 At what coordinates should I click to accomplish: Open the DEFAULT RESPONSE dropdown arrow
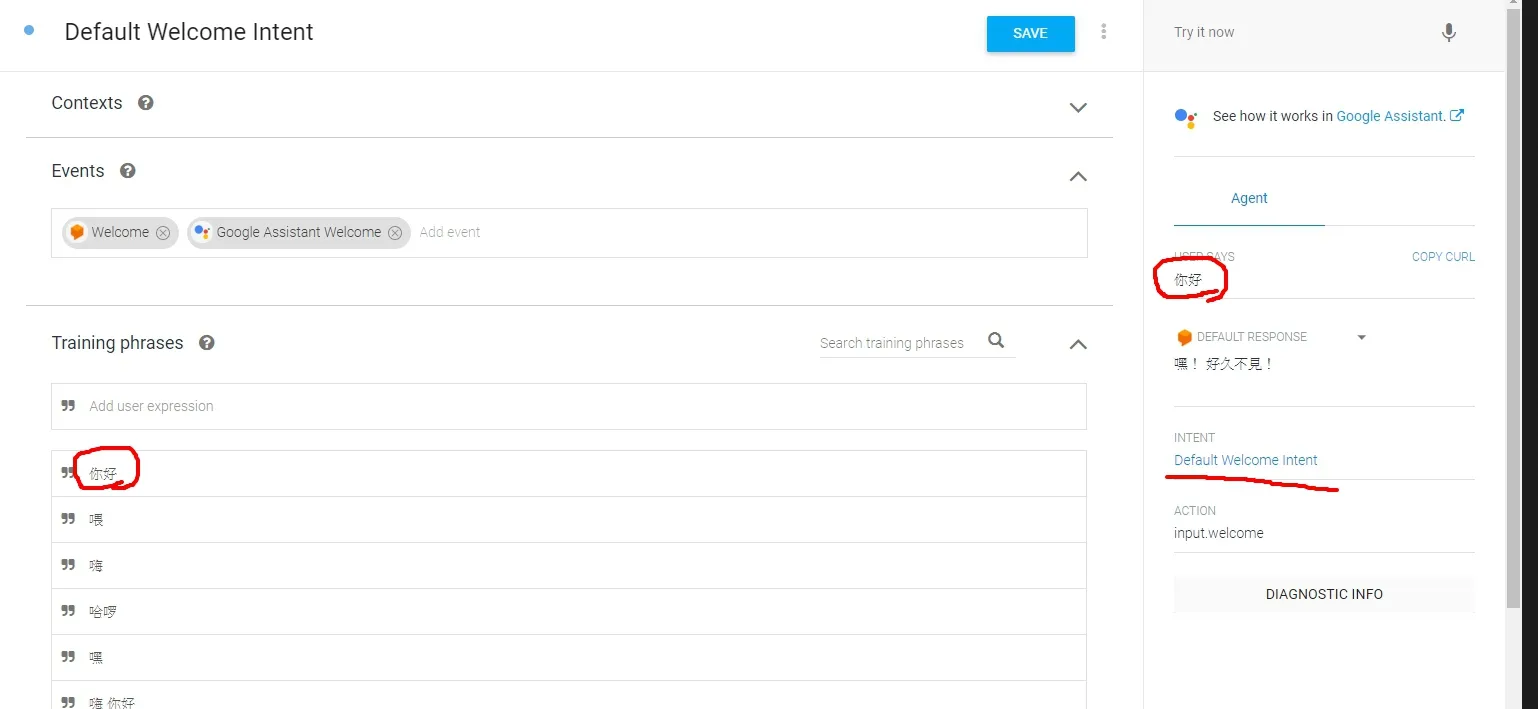pos(1361,338)
